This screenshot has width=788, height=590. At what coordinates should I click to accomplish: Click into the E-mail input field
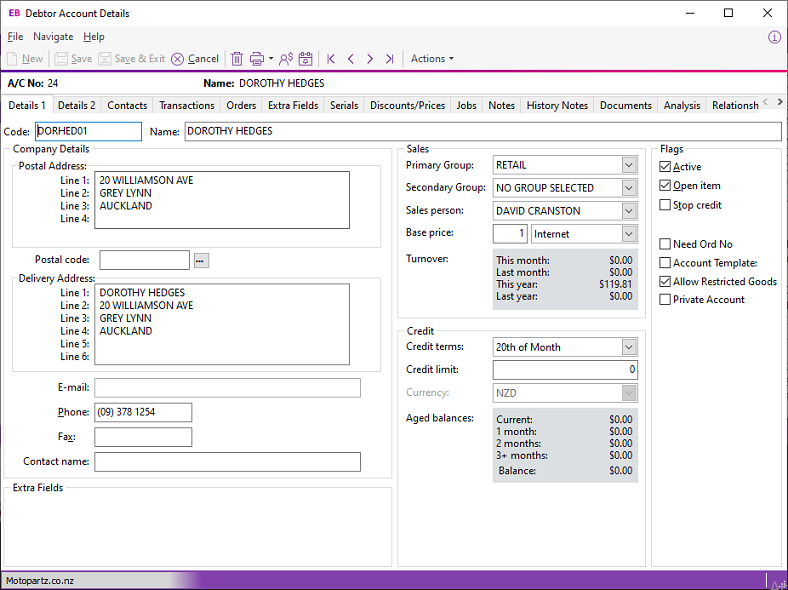tap(227, 388)
